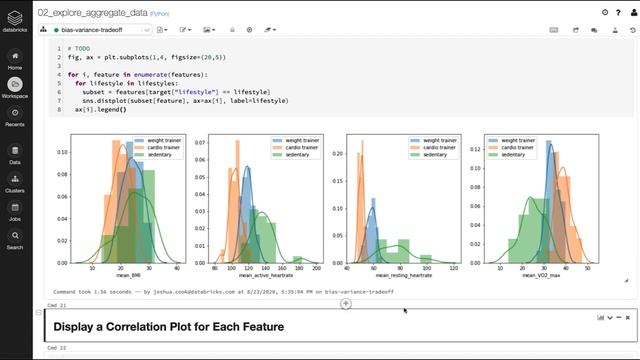Screen dimensions: 640x360
Task: Click the lock permissions icon in toolbar
Action: coord(232,30)
